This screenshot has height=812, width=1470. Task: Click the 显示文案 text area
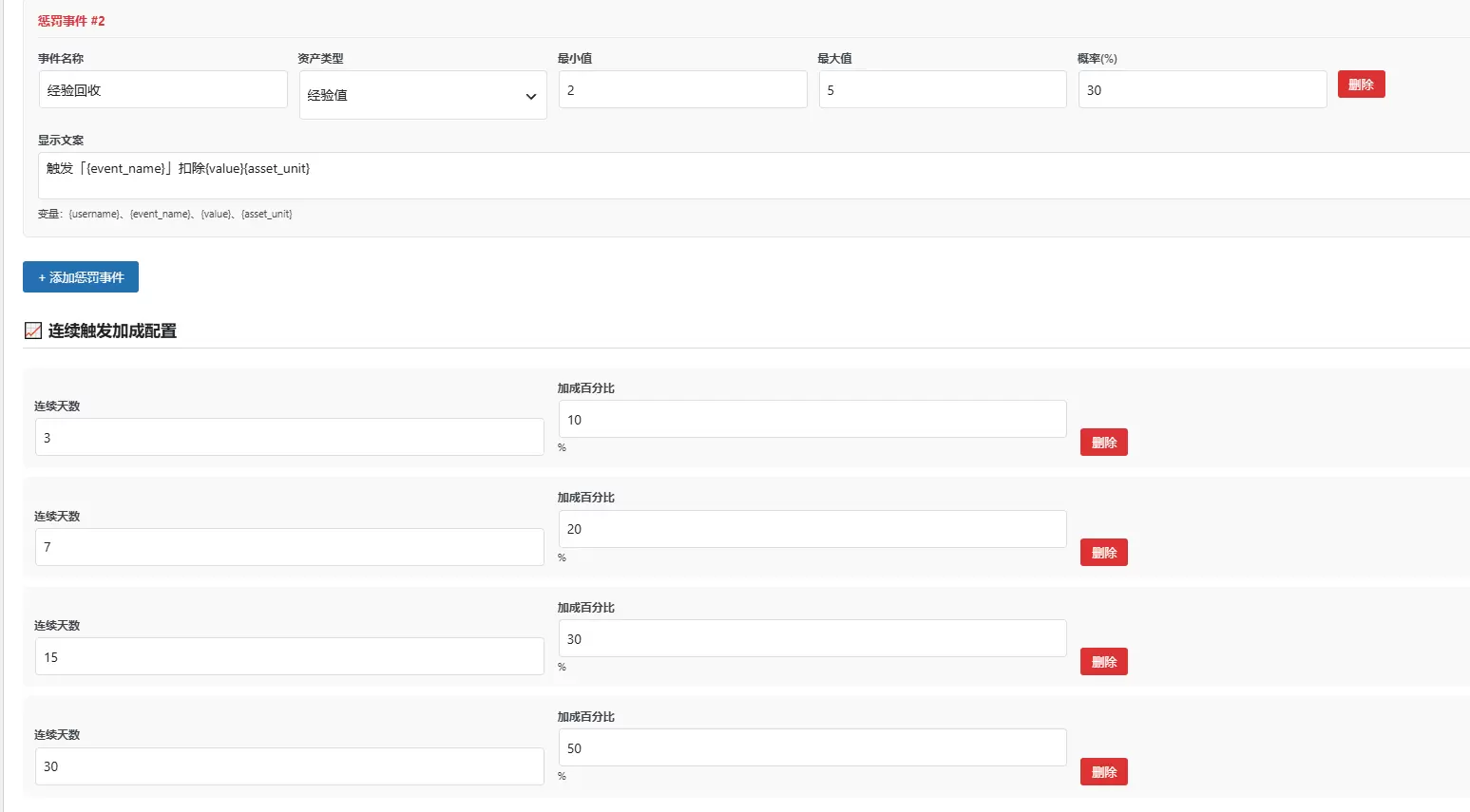pos(754,176)
